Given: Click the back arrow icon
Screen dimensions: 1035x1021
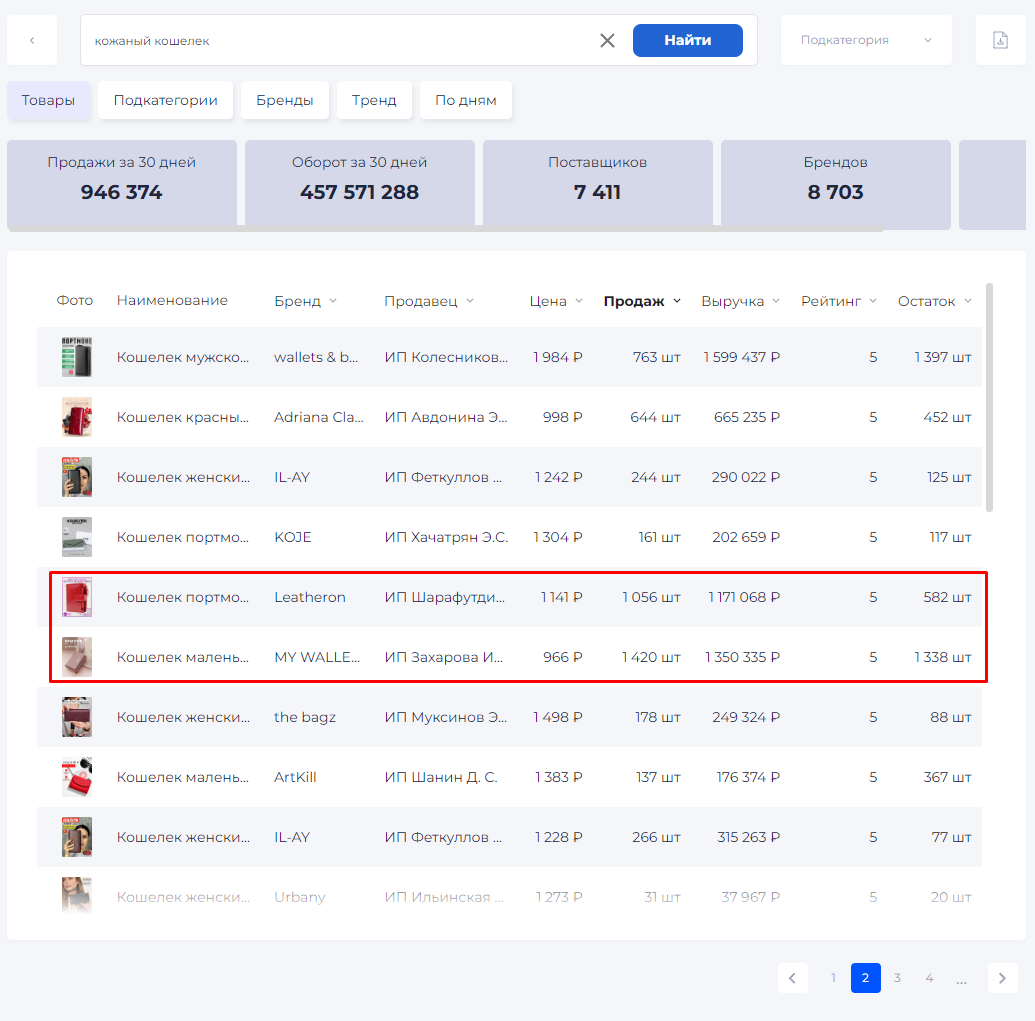Looking at the screenshot, I should point(32,41).
